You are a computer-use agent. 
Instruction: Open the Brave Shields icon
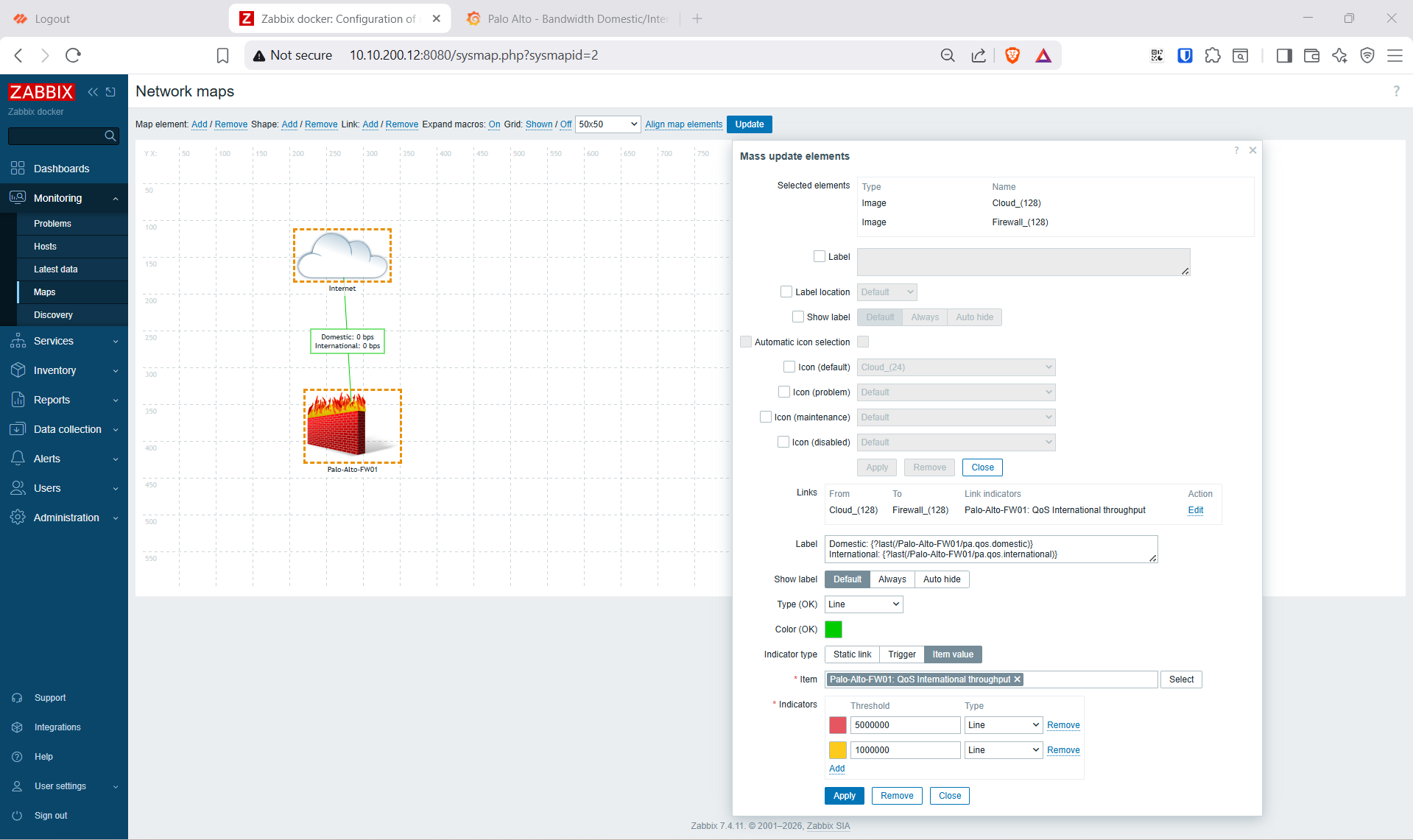click(1012, 55)
